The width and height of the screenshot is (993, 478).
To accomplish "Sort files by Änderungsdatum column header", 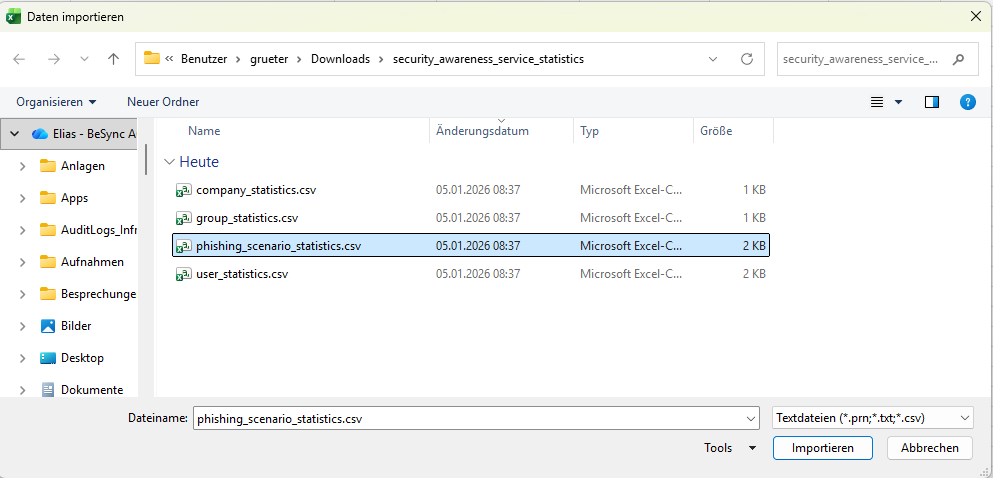I will pos(482,131).
